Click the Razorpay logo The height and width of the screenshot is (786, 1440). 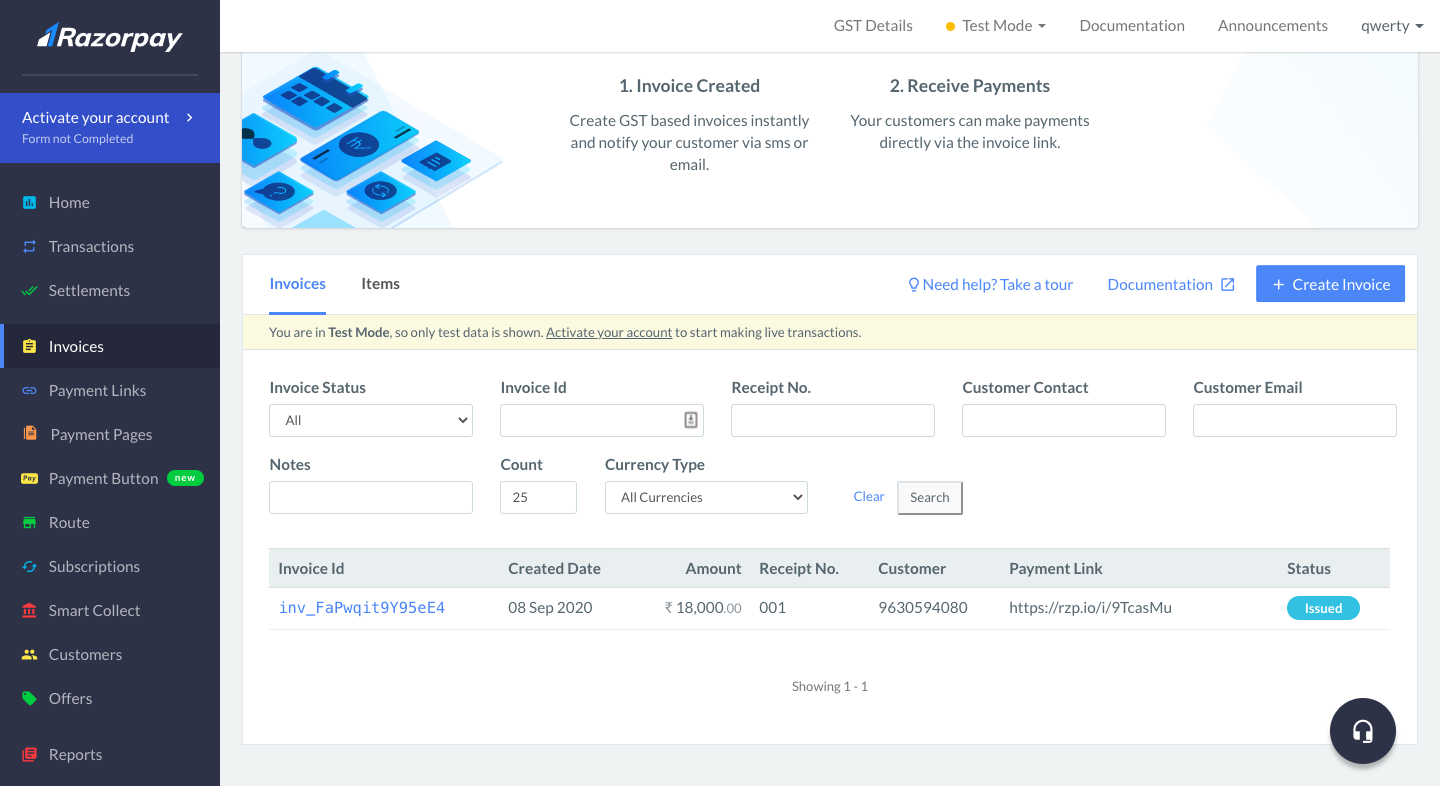coord(110,37)
